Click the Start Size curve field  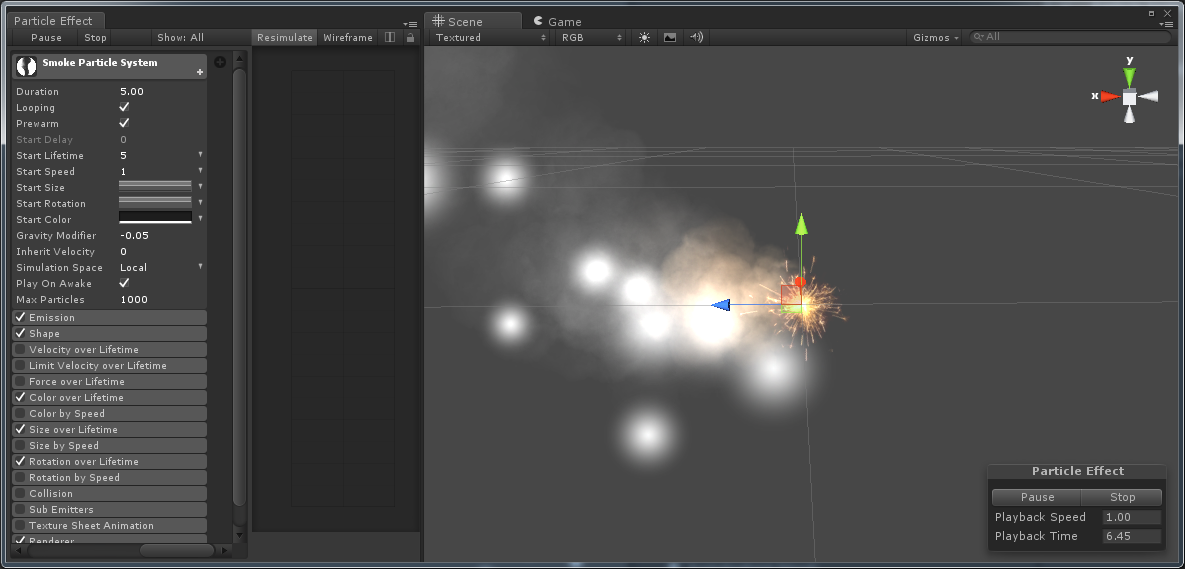pos(155,186)
